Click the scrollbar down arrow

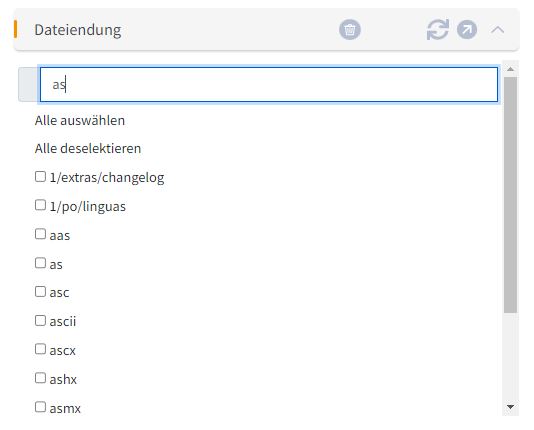pos(510,407)
